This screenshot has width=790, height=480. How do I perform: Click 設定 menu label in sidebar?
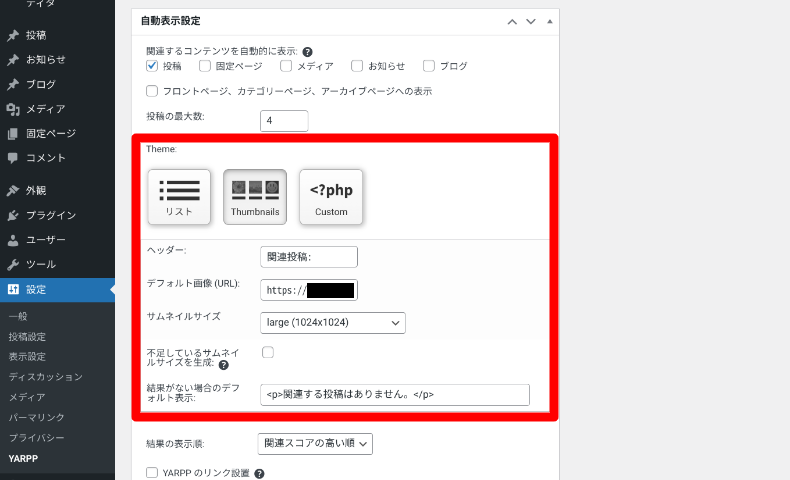[x=36, y=290]
